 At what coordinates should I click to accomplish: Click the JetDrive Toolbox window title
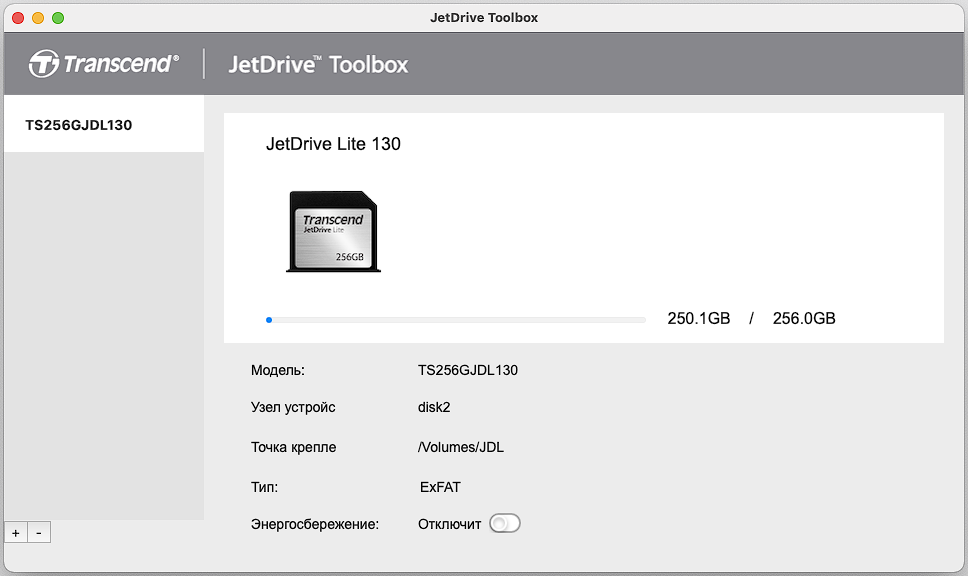(x=484, y=18)
